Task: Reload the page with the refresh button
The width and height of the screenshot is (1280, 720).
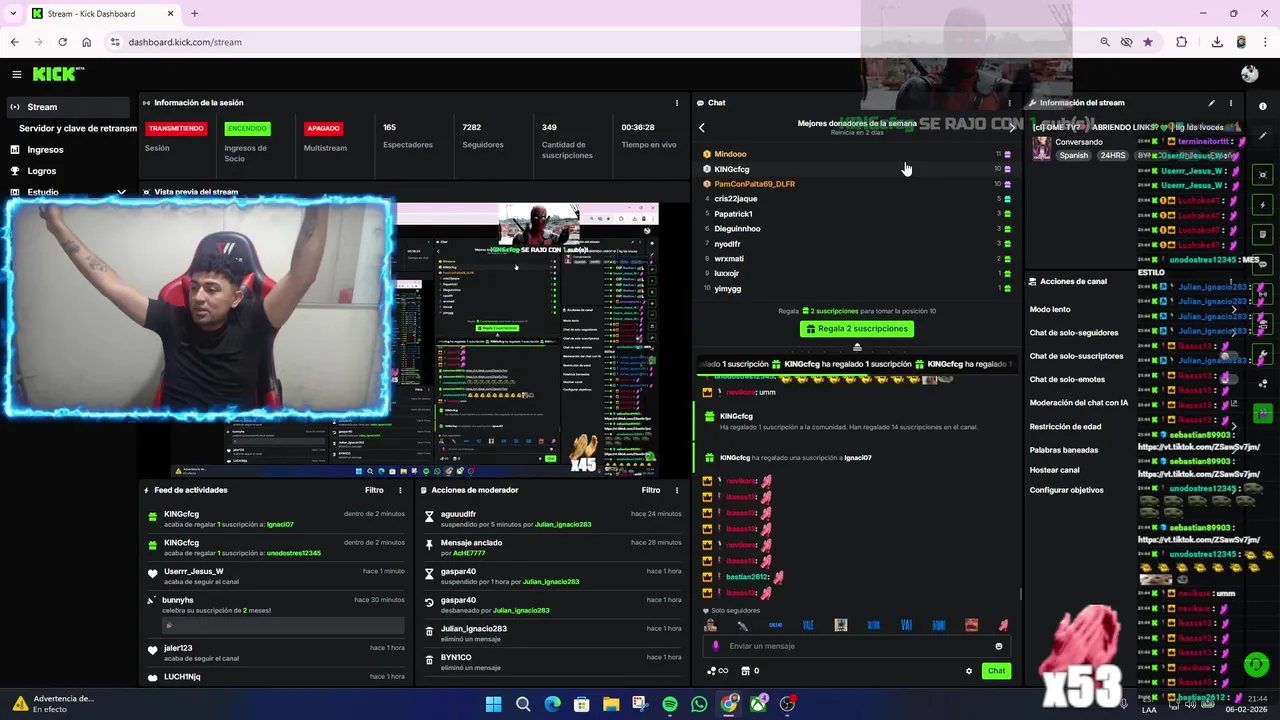Action: click(62, 42)
